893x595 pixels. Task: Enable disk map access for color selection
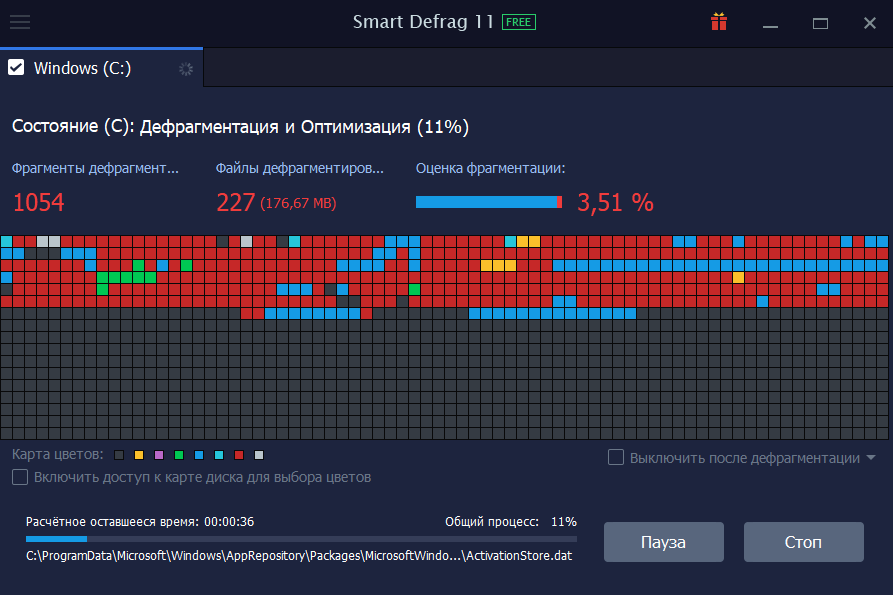(x=20, y=477)
